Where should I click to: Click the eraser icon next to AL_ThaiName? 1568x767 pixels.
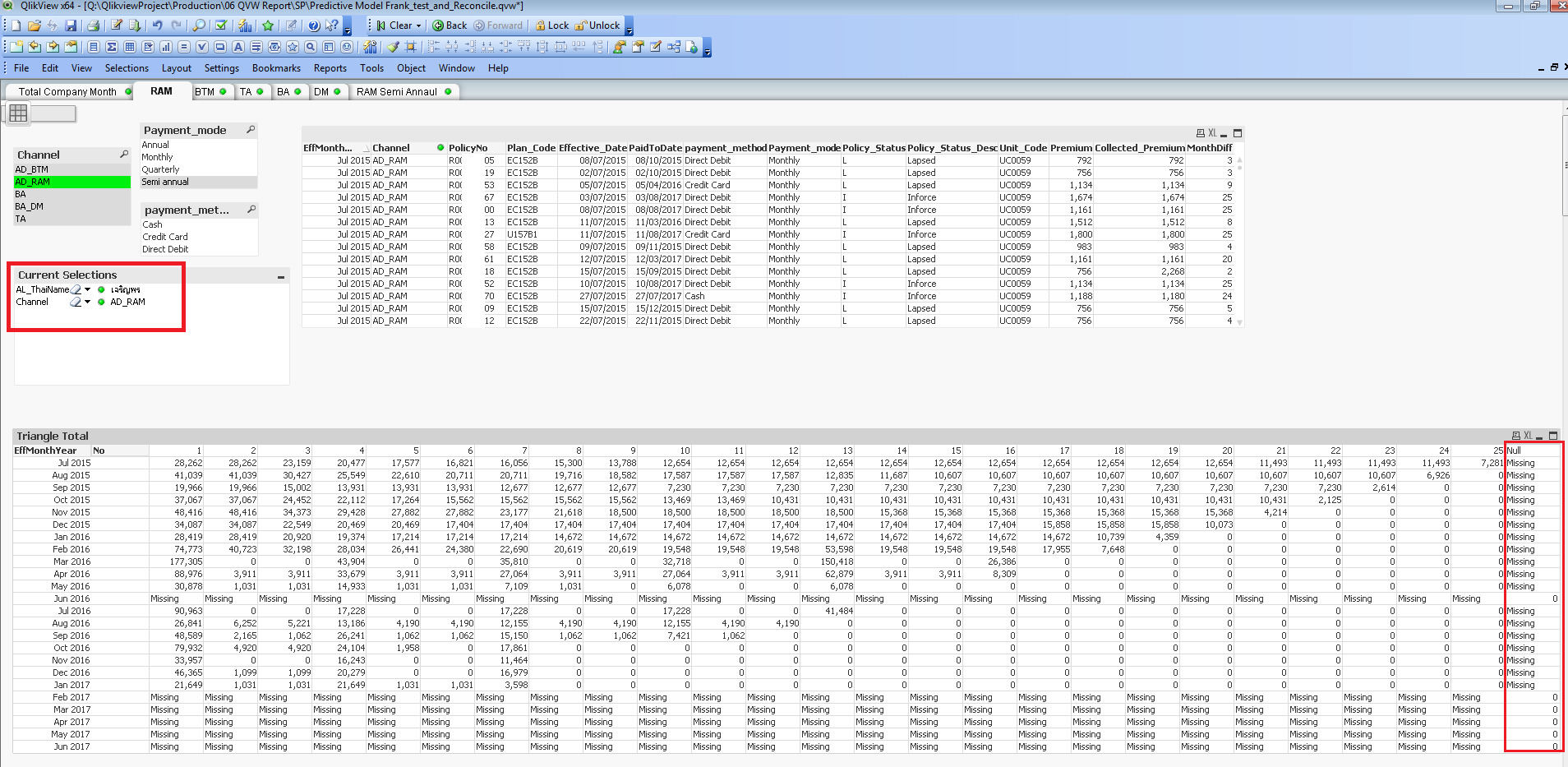coord(76,289)
